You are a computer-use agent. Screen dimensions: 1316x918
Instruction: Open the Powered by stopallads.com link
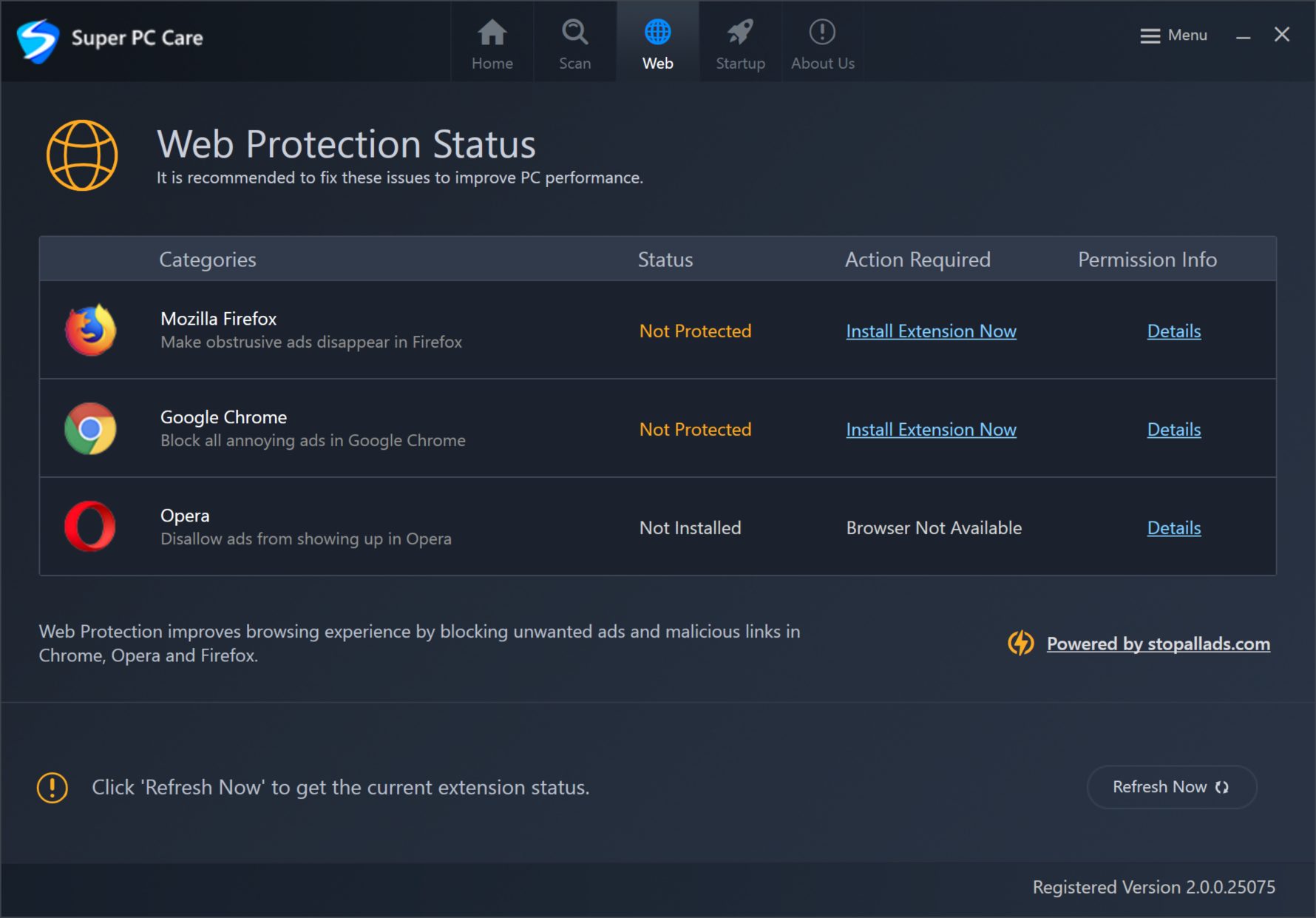[1159, 644]
